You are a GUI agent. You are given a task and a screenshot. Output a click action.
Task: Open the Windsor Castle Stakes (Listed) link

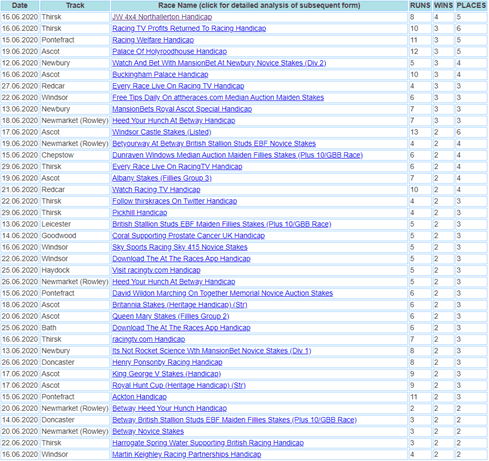(x=162, y=132)
